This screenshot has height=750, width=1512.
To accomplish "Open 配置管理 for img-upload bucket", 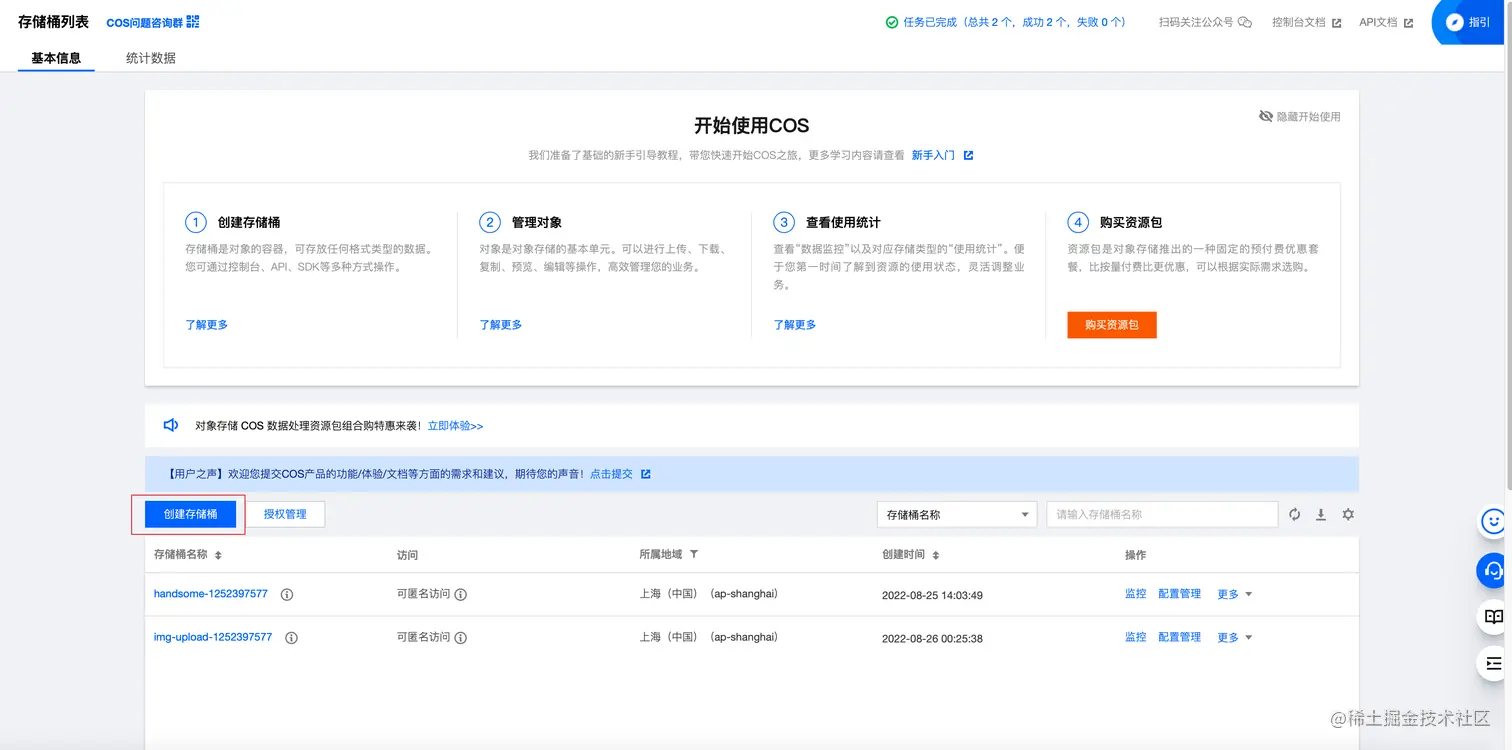I will pos(1180,637).
